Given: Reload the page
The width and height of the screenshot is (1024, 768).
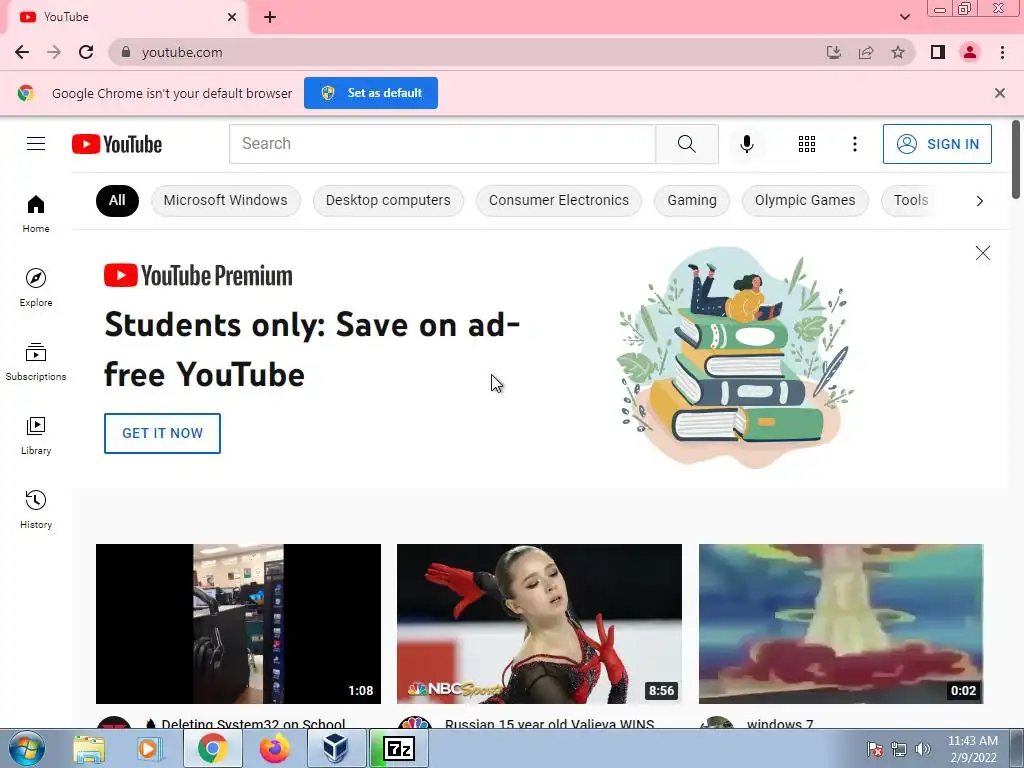Looking at the screenshot, I should click(x=86, y=52).
